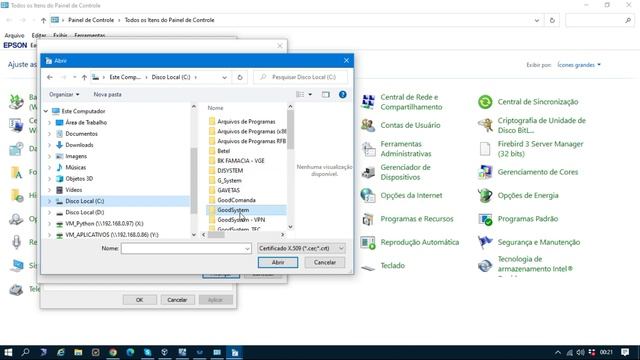Open Contas de Usuário icon
The image size is (640, 360).
point(368,125)
